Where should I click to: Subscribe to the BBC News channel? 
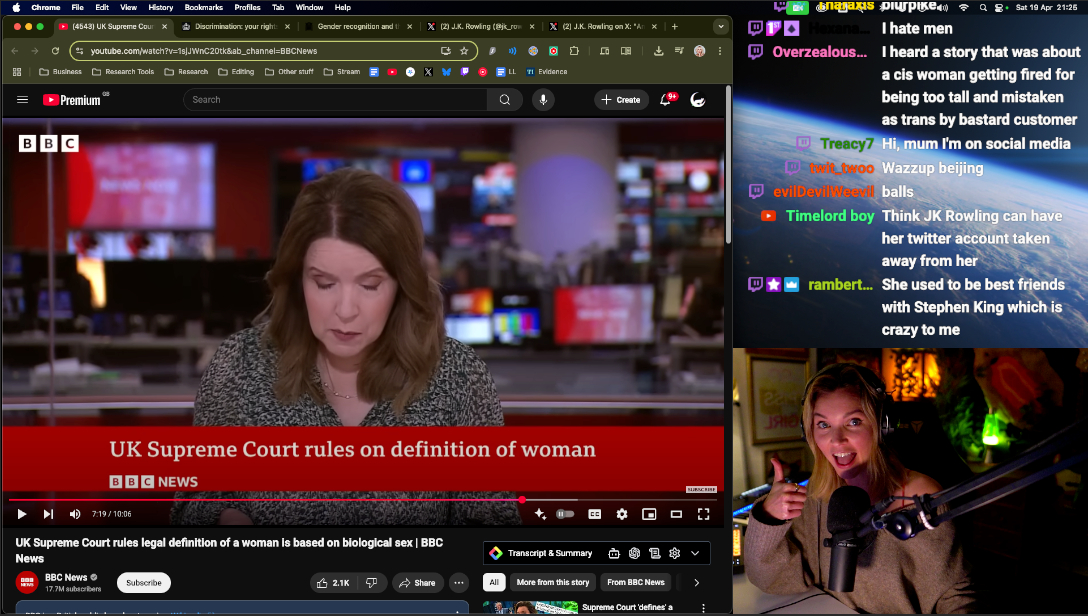click(x=143, y=583)
